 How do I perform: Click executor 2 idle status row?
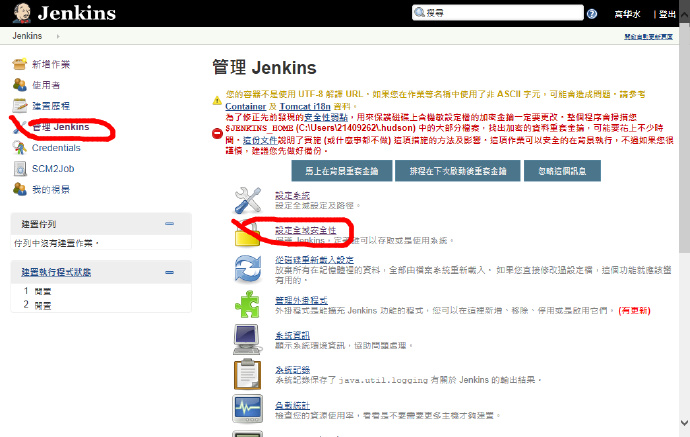click(x=101, y=305)
